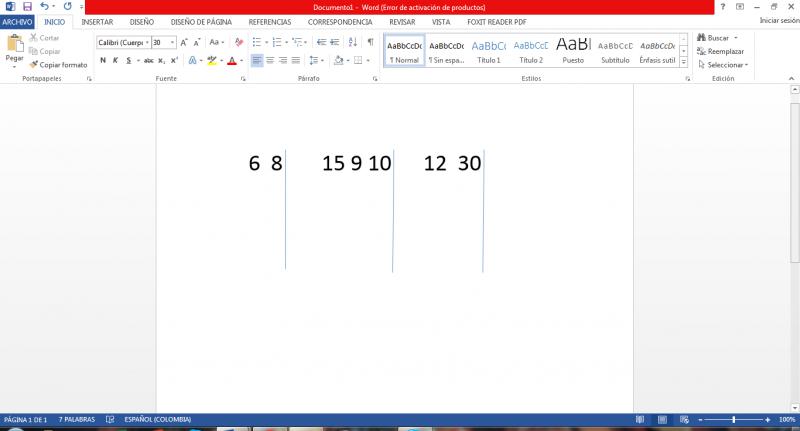This screenshot has width=800, height=431.
Task: Click the Undo arrow icon
Action: [44, 6]
